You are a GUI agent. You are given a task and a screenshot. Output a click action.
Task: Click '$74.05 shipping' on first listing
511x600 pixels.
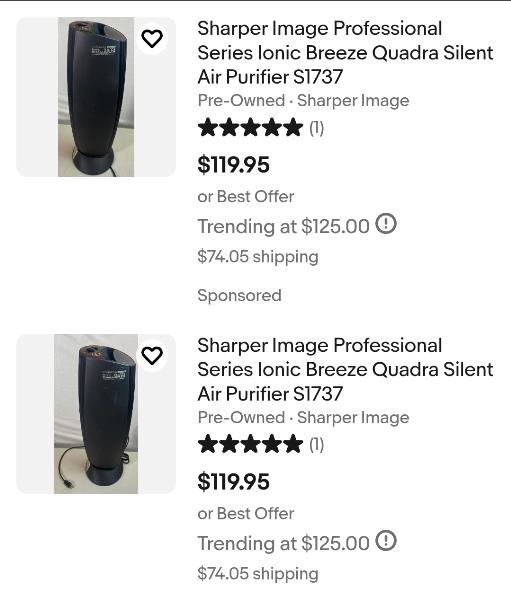[258, 256]
